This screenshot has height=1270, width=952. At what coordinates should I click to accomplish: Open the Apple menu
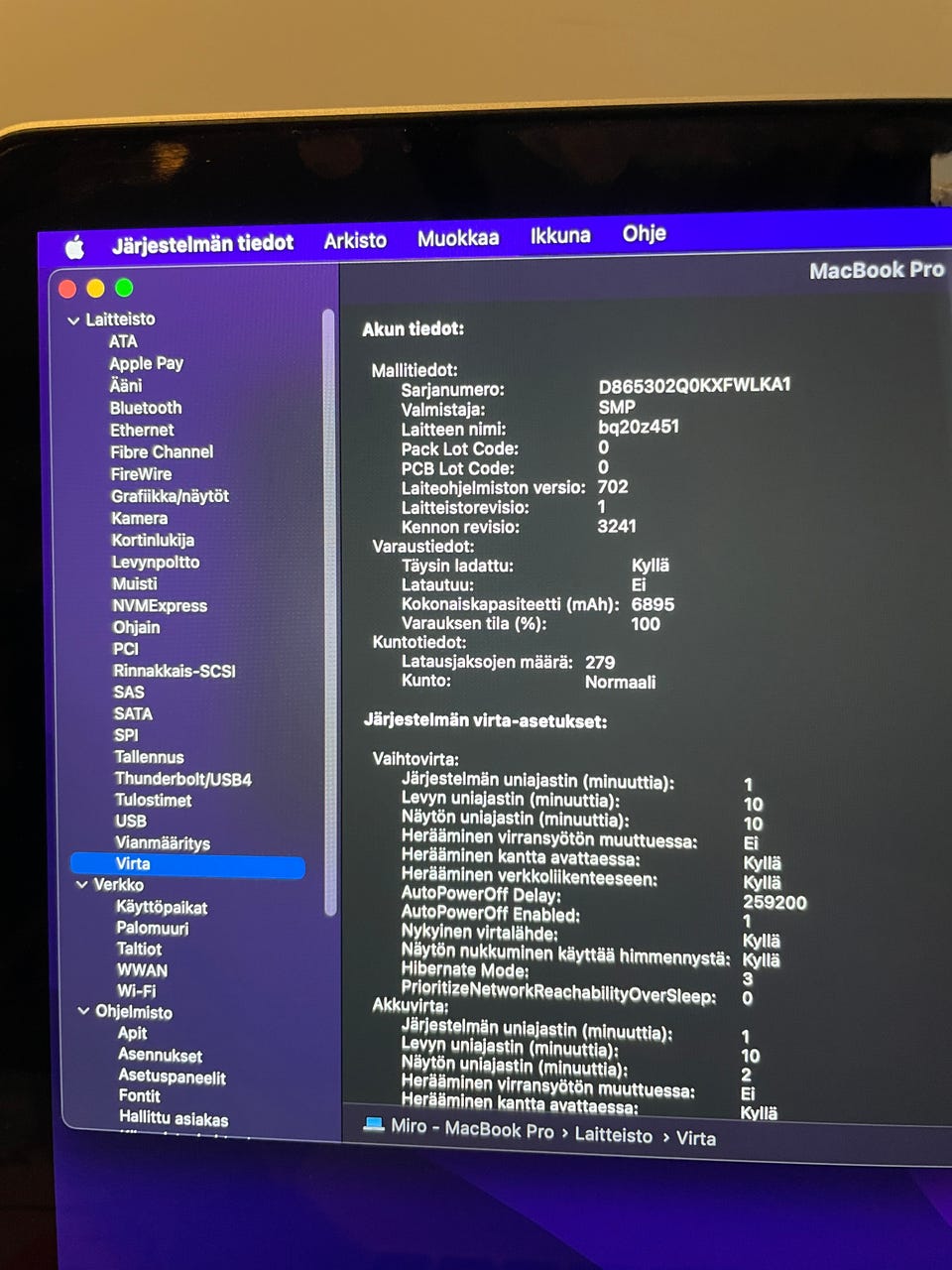pos(74,248)
